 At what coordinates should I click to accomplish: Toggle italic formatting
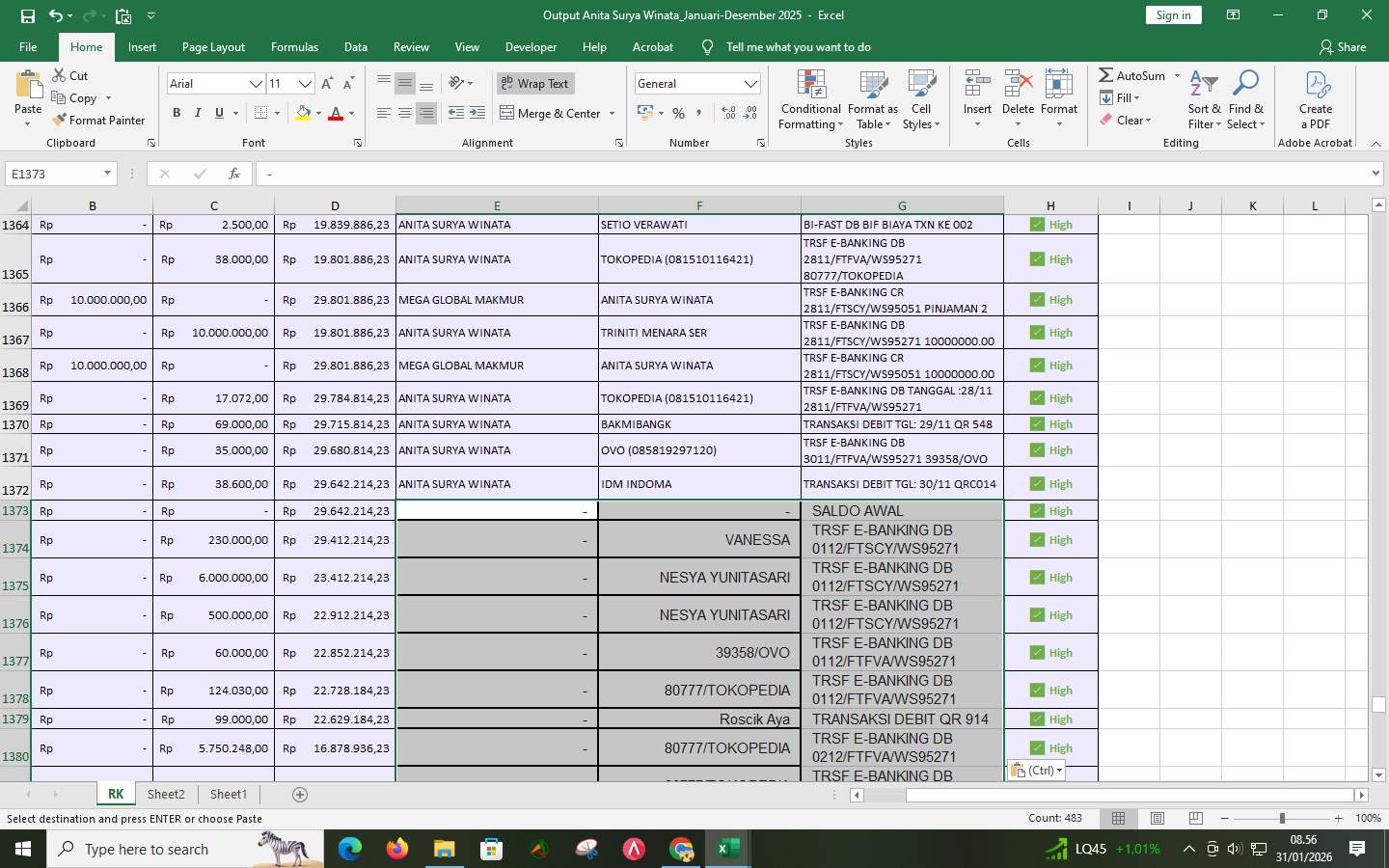(200, 113)
